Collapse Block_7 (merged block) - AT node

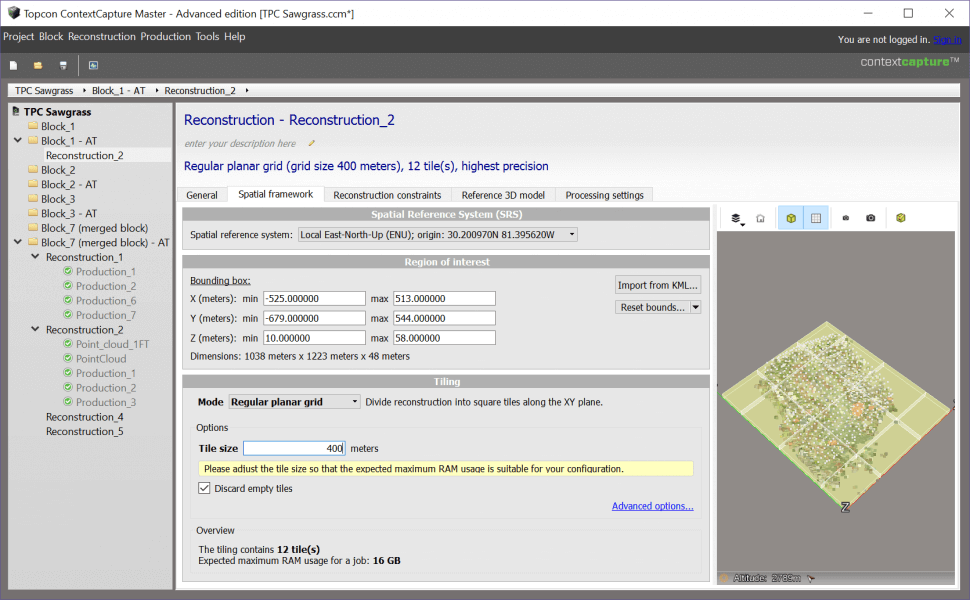pos(18,242)
